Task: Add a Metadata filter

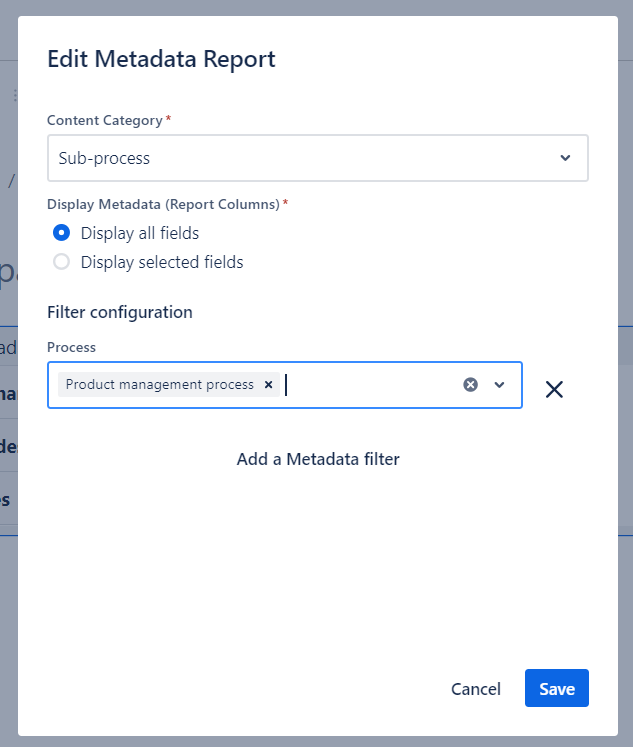Action: [318, 459]
